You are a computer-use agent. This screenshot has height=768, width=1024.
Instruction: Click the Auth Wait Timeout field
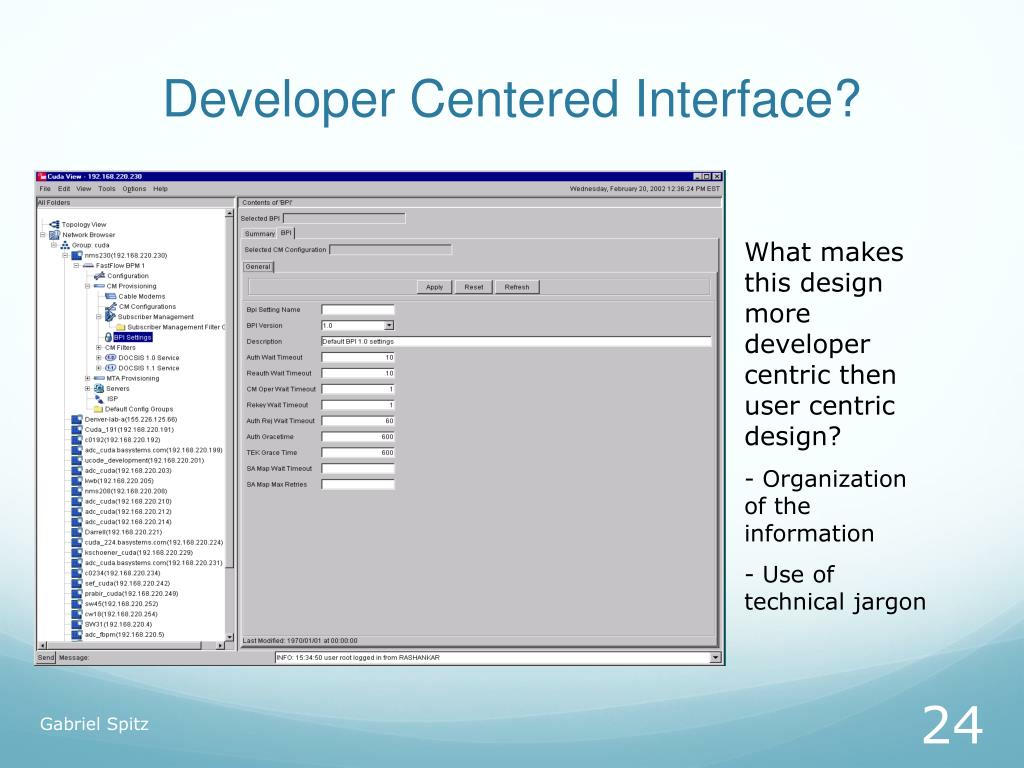(x=358, y=357)
